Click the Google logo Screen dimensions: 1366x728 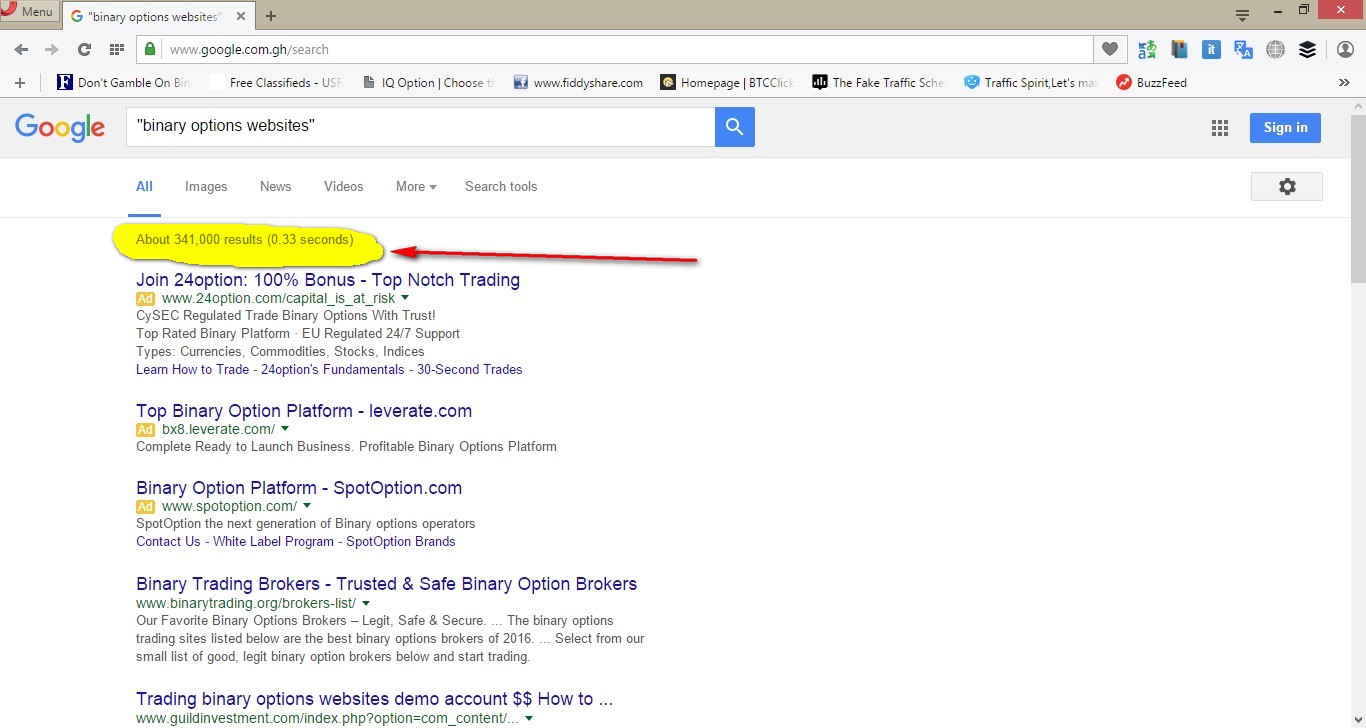tap(60, 127)
